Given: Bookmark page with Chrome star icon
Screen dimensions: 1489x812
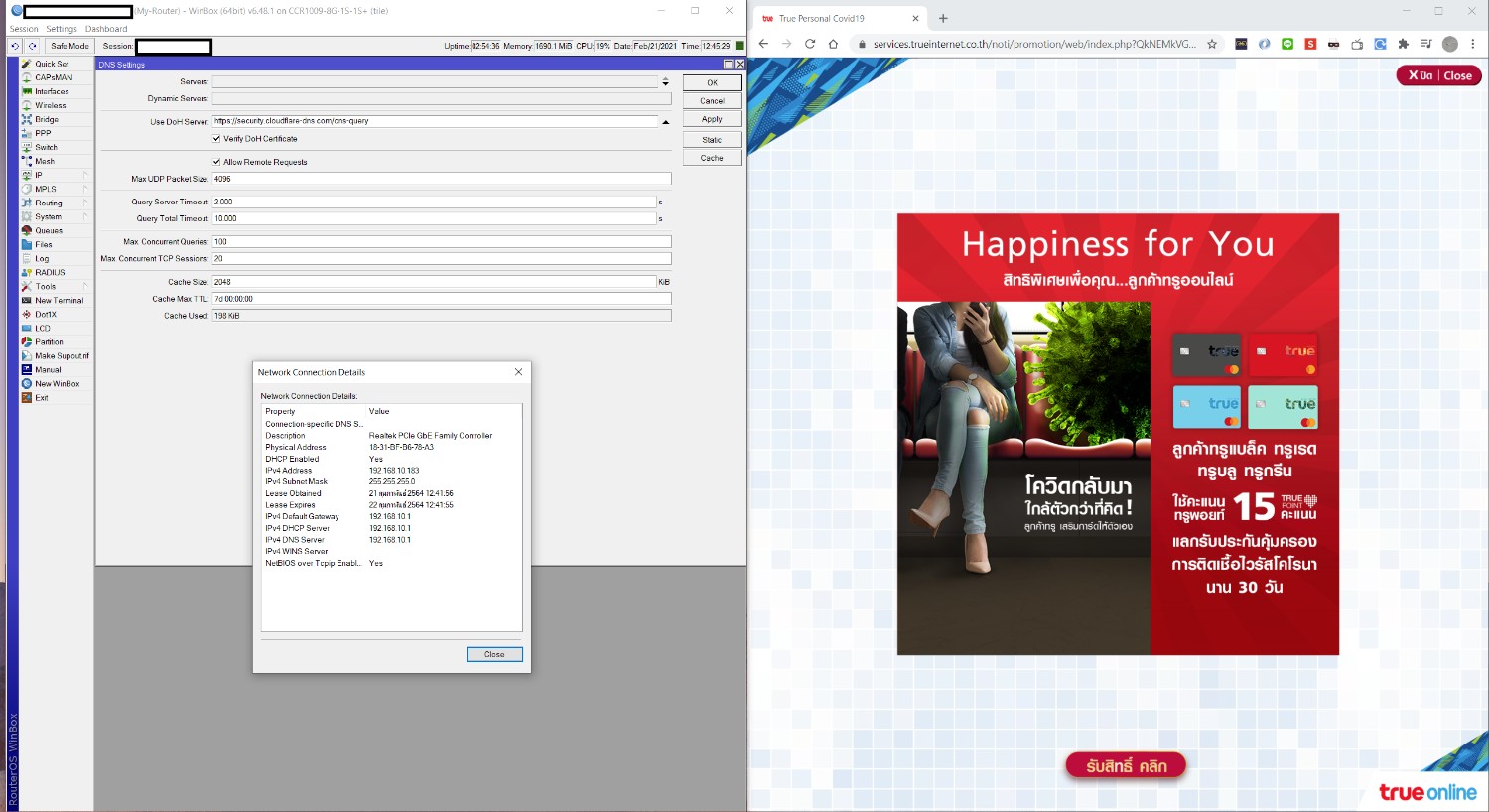Looking at the screenshot, I should (x=1212, y=44).
